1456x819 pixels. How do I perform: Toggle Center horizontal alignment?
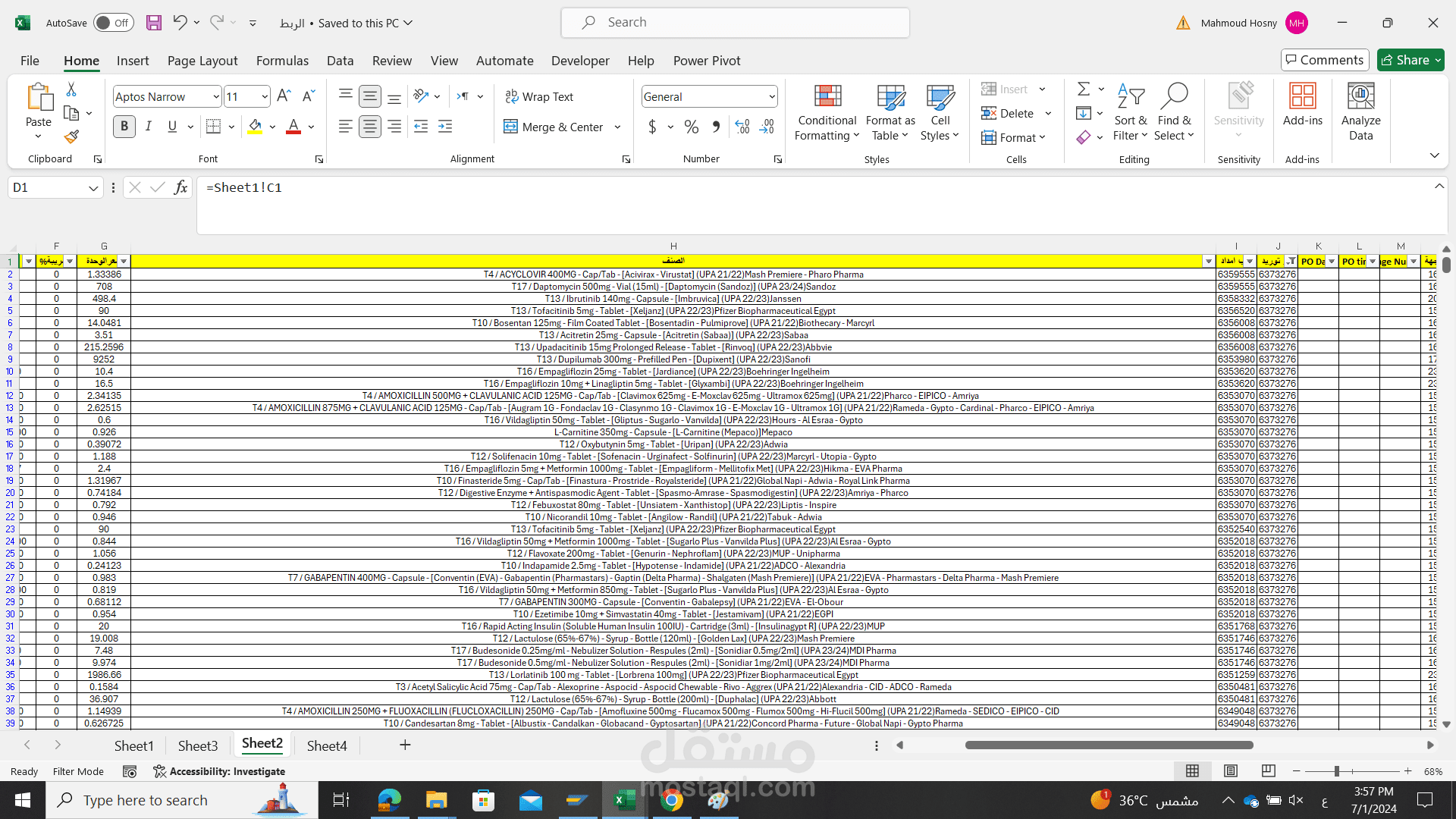click(x=370, y=127)
